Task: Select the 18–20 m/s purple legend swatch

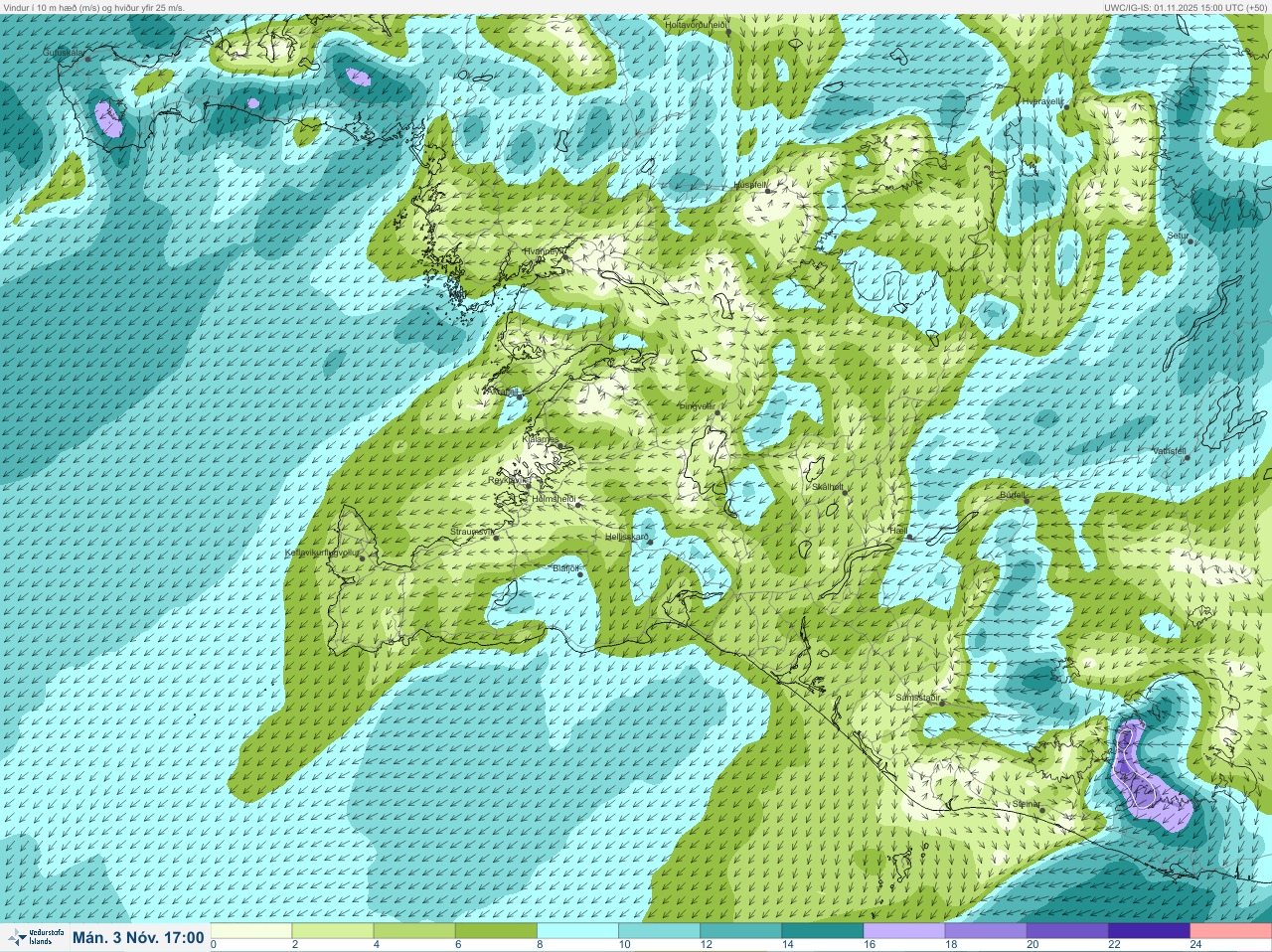Action: click(985, 931)
